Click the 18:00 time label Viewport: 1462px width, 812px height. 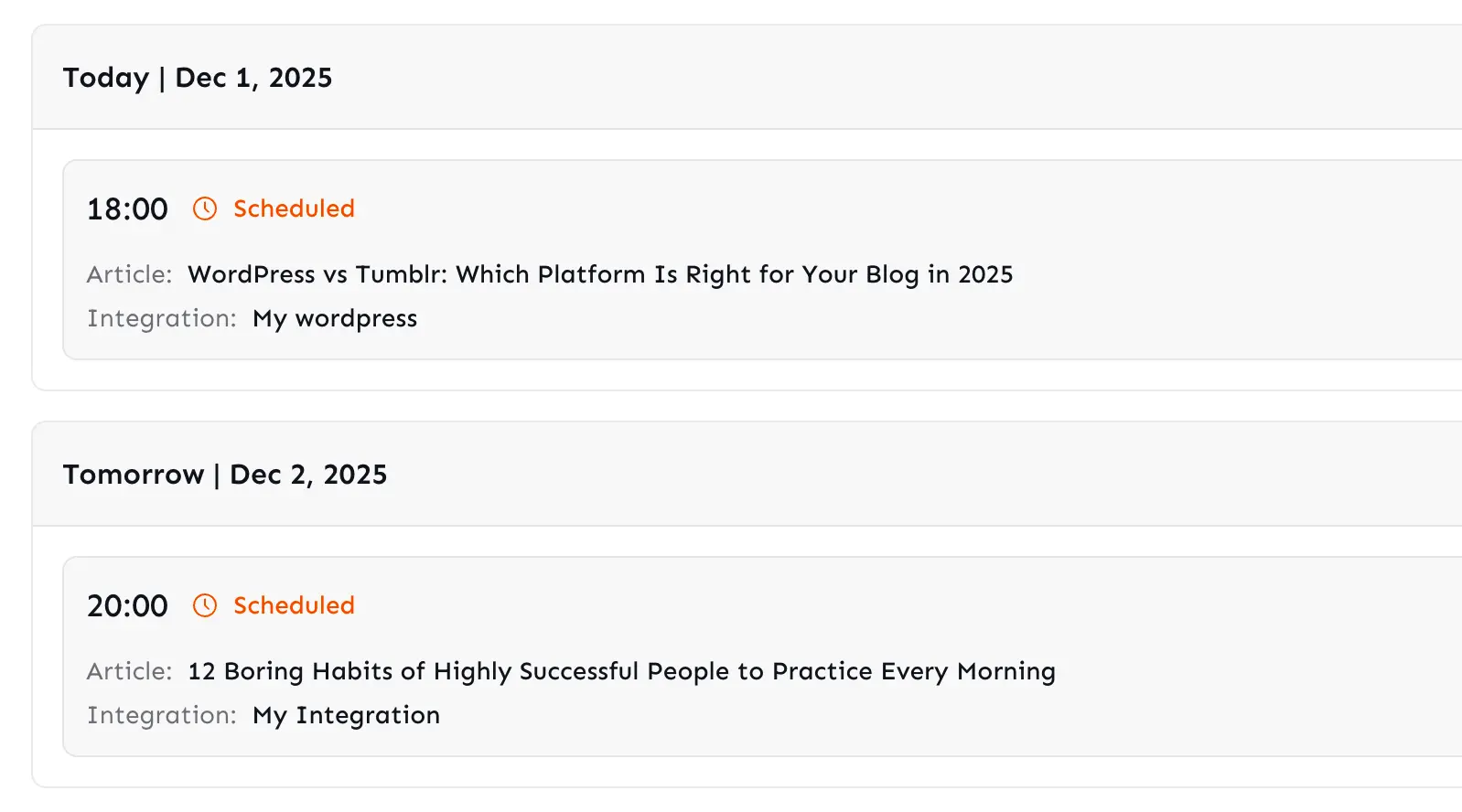click(127, 209)
